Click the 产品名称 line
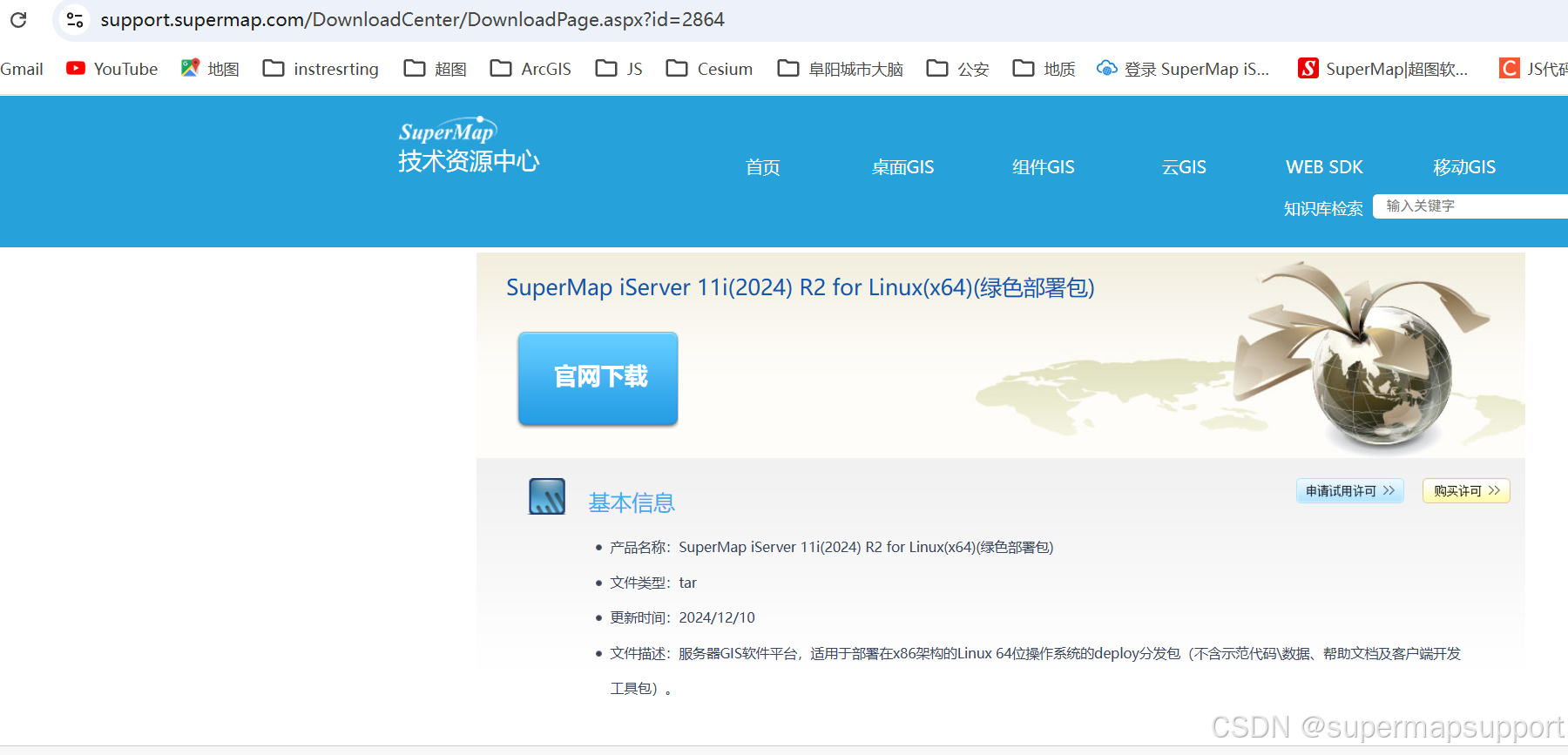 (831, 547)
